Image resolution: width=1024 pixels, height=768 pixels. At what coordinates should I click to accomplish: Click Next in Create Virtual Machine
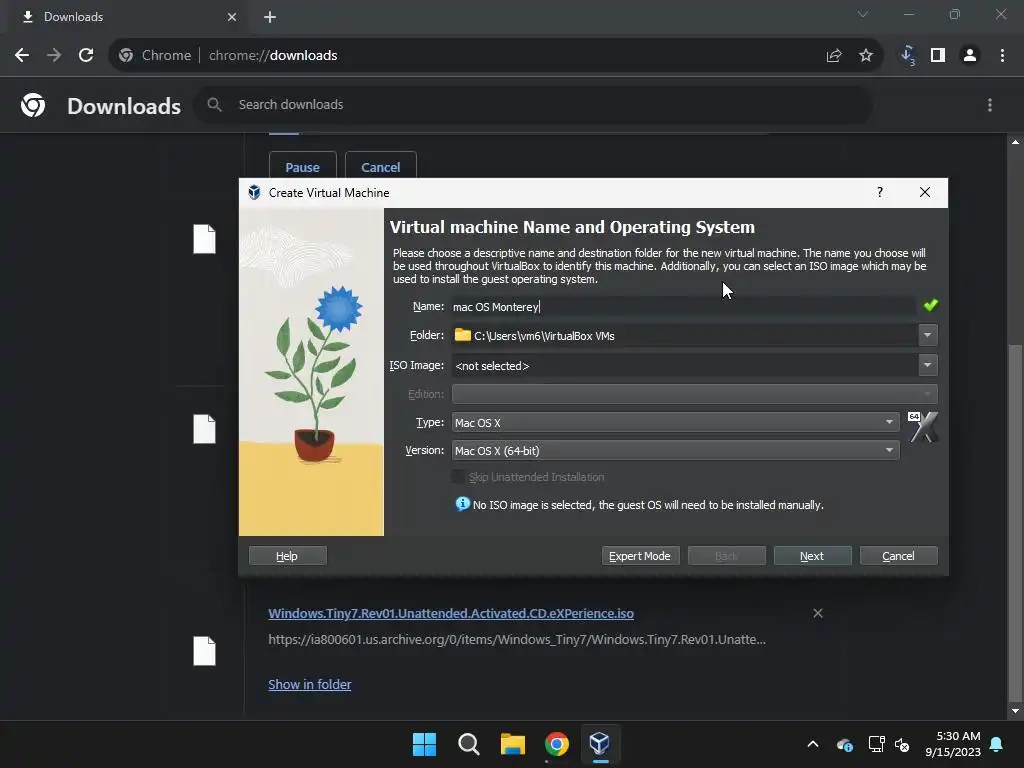click(x=812, y=556)
